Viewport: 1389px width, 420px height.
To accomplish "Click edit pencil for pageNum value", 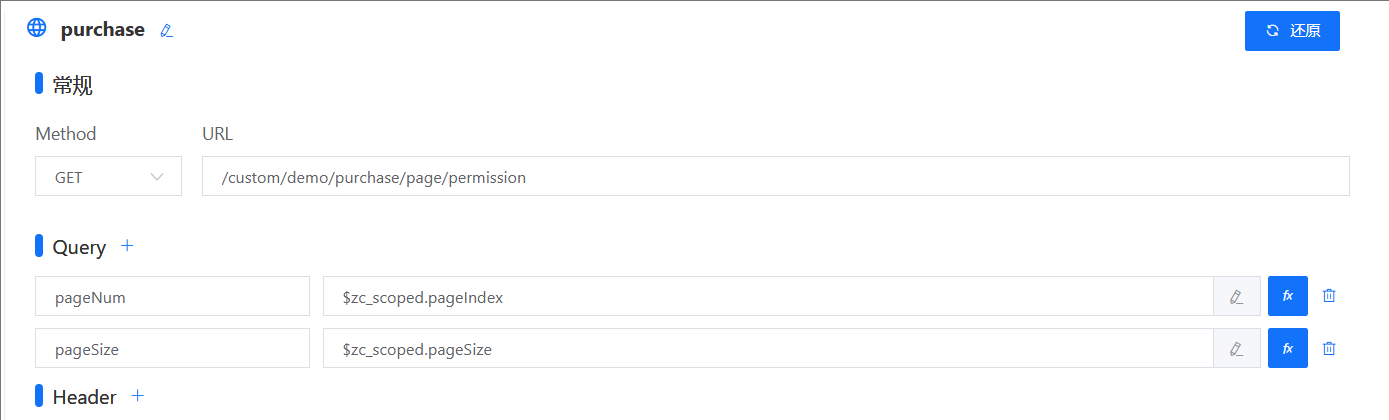I will click(1237, 296).
